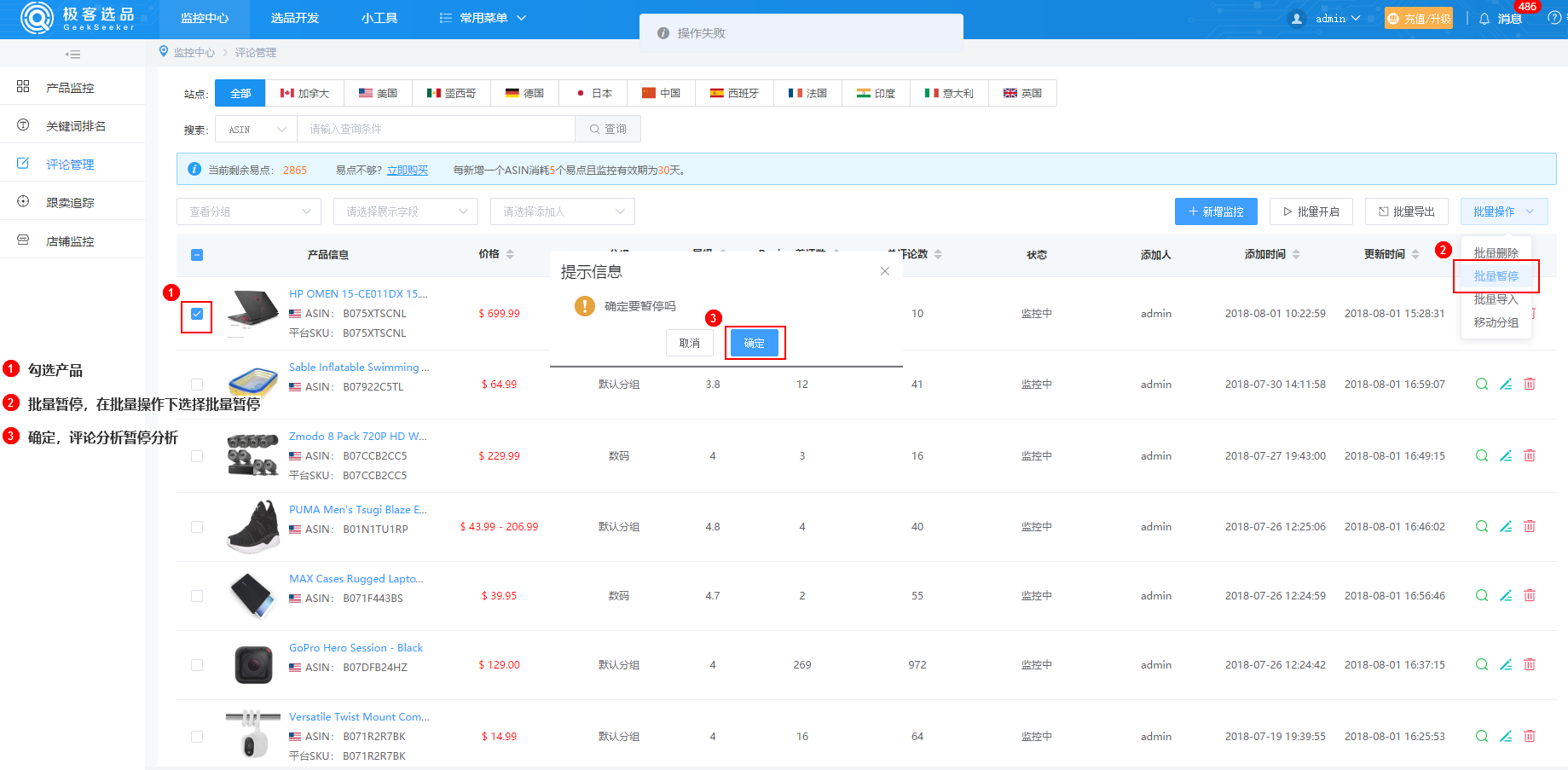This screenshot has width=1568, height=770.
Task: Expand the 常用菜单 top menu
Action: [483, 18]
